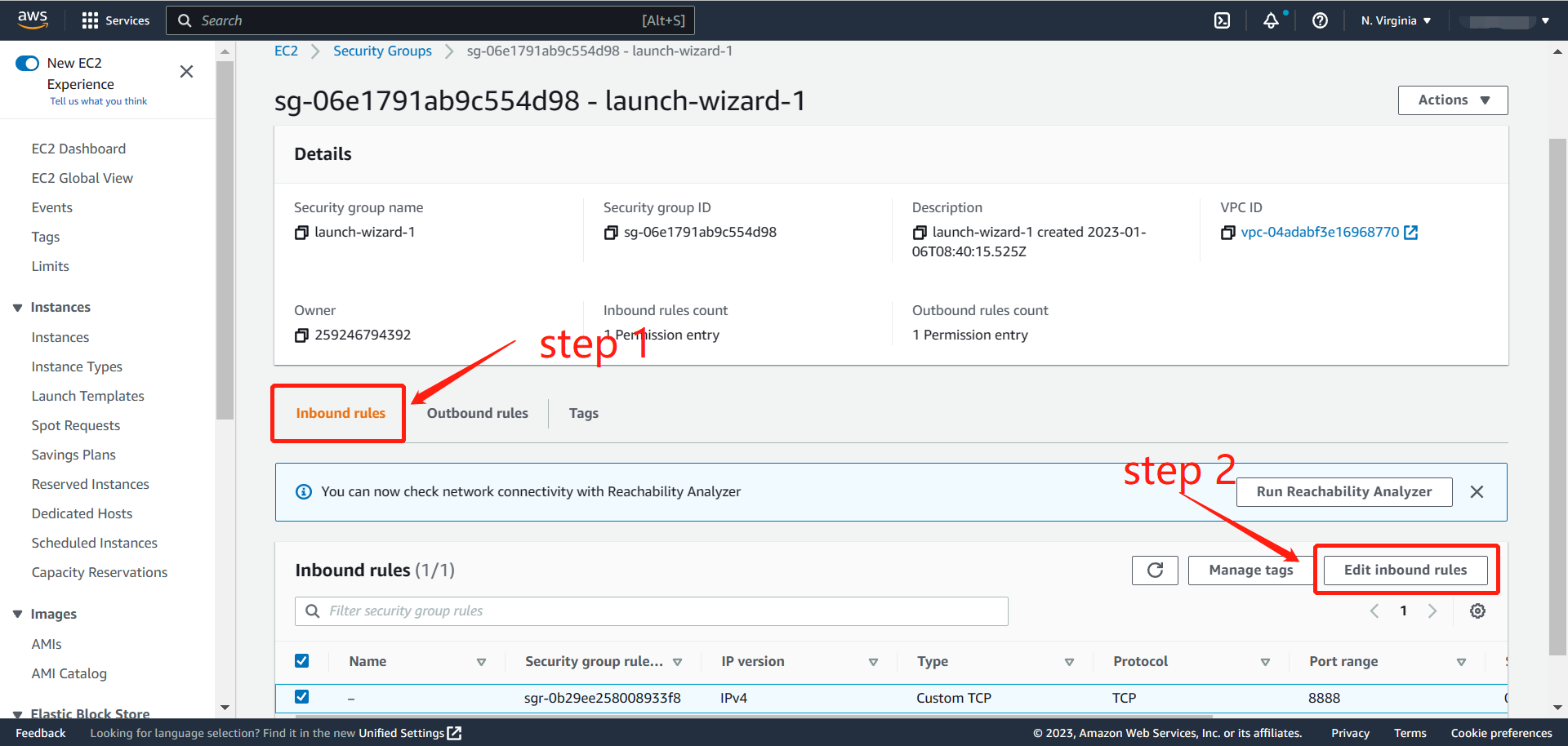Copy the security group ID
The height and width of the screenshot is (746, 1568).
click(611, 233)
